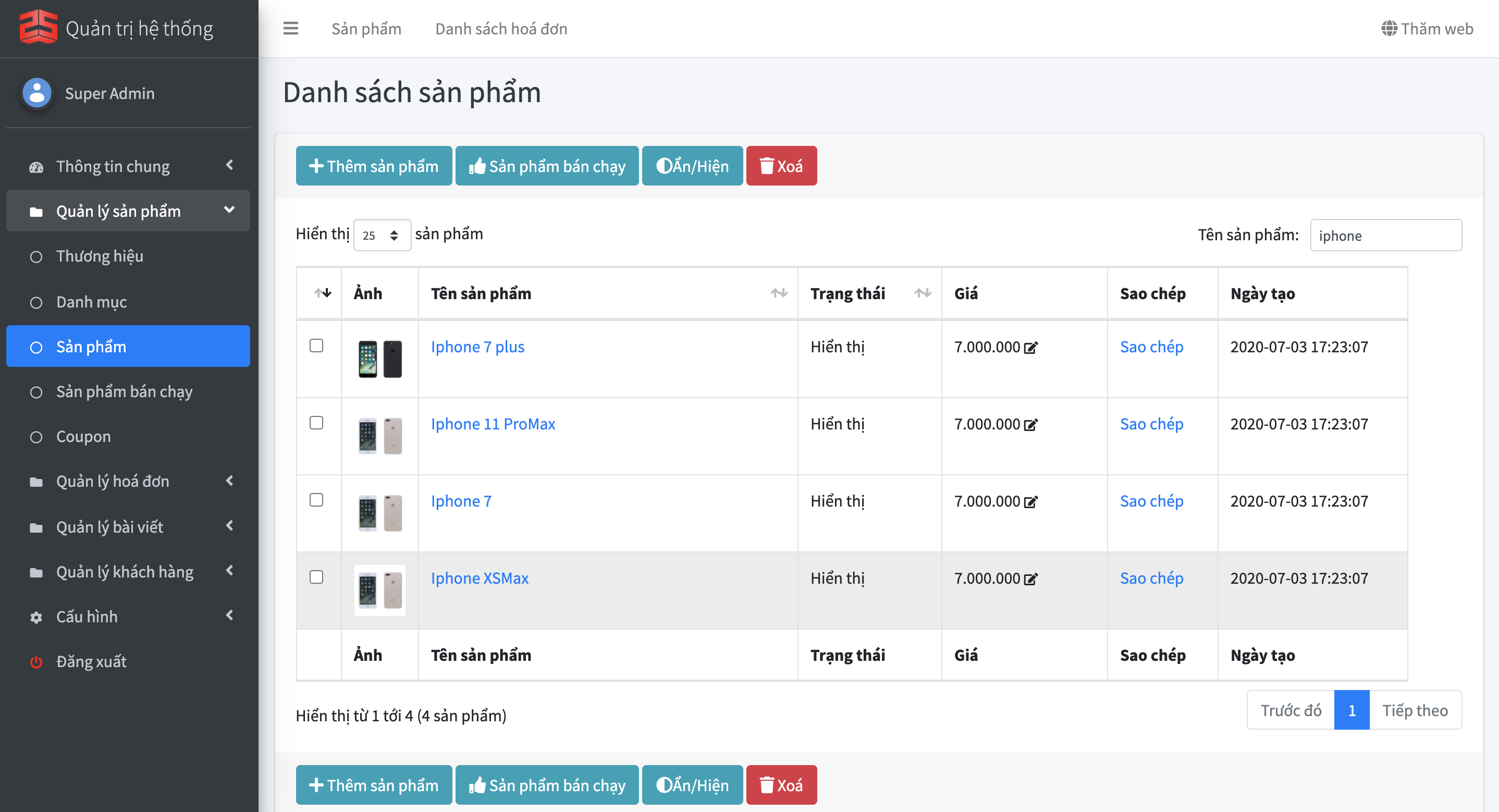This screenshot has height=812, width=1499.
Task: Click the Thăm web link
Action: [1428, 29]
